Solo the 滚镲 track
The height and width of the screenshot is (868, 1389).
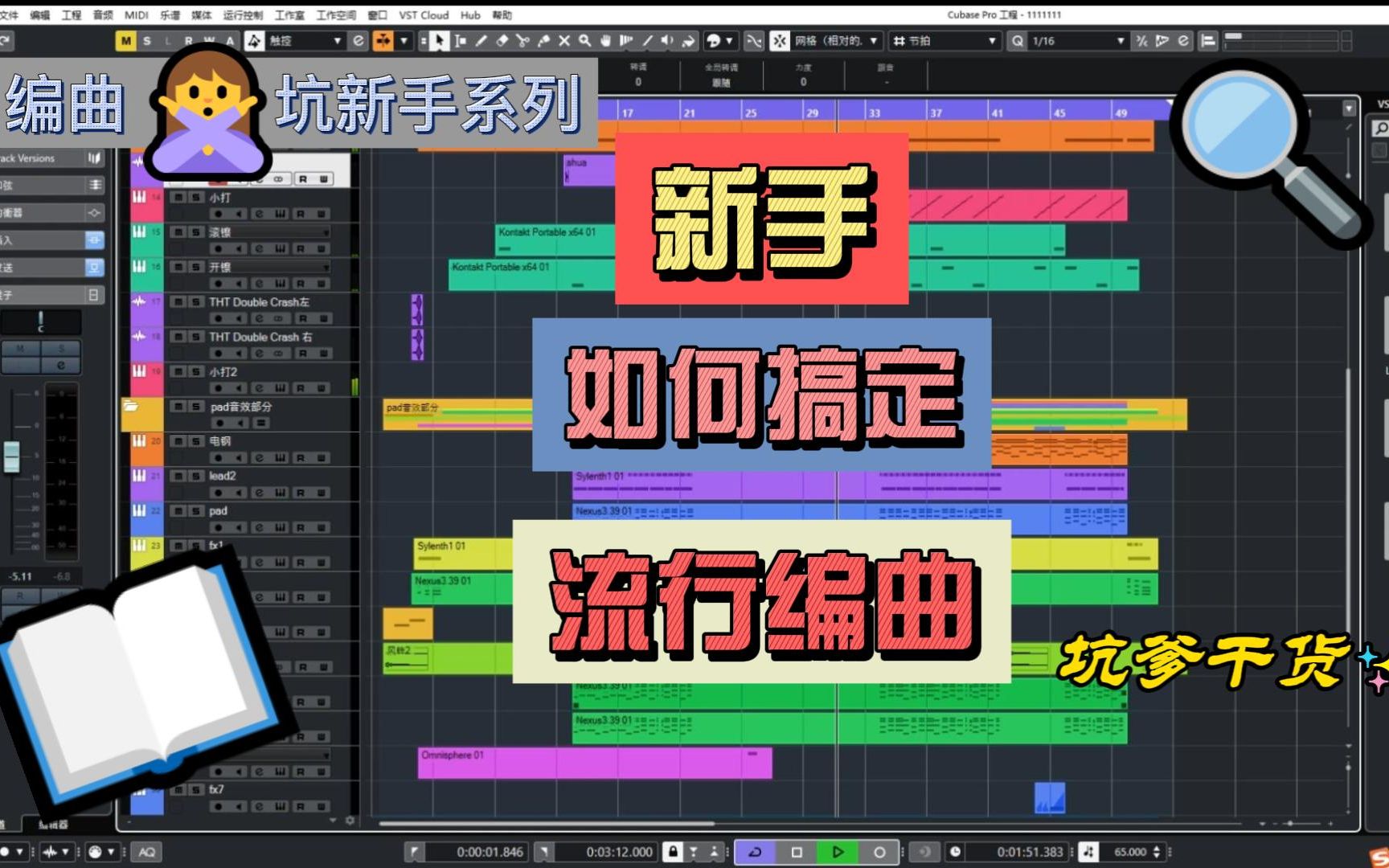pos(195,232)
